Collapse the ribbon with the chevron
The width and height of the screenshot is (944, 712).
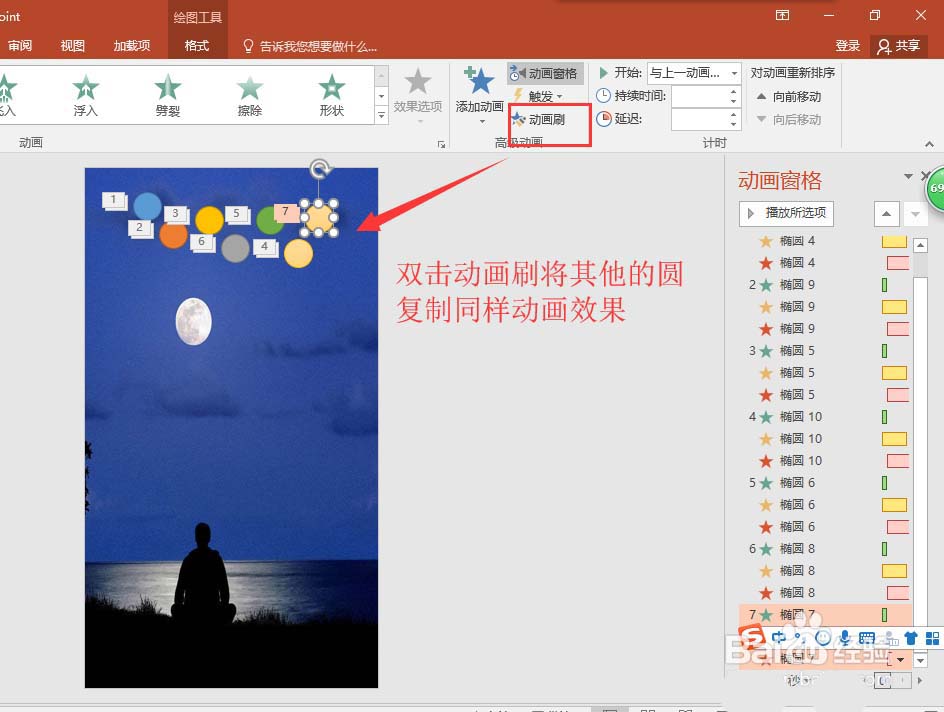[x=930, y=144]
